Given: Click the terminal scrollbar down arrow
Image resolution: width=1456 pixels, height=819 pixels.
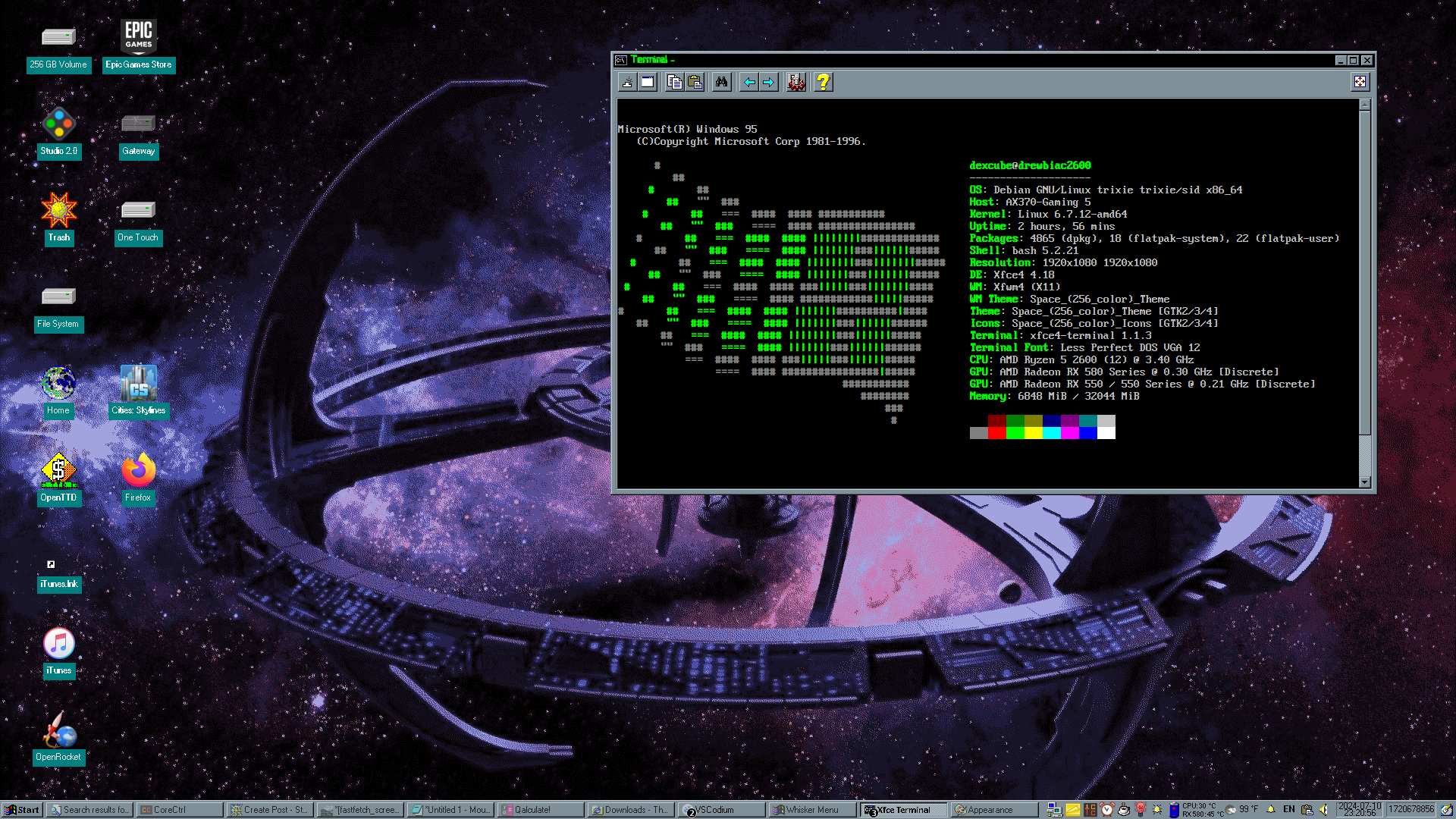Looking at the screenshot, I should pos(1365,482).
